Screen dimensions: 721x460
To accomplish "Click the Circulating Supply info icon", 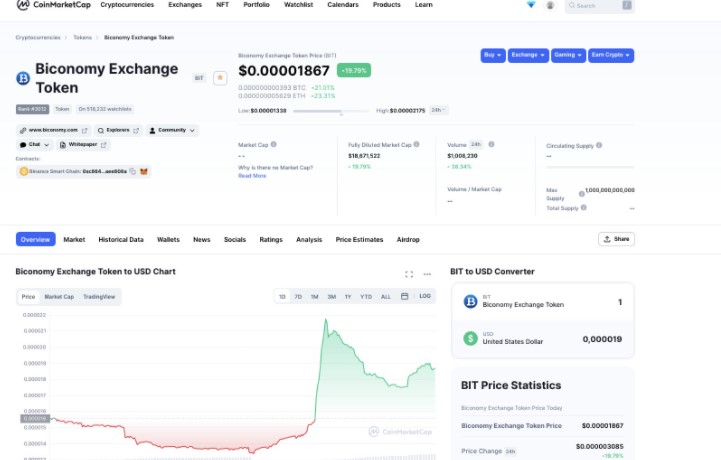I will [599, 145].
